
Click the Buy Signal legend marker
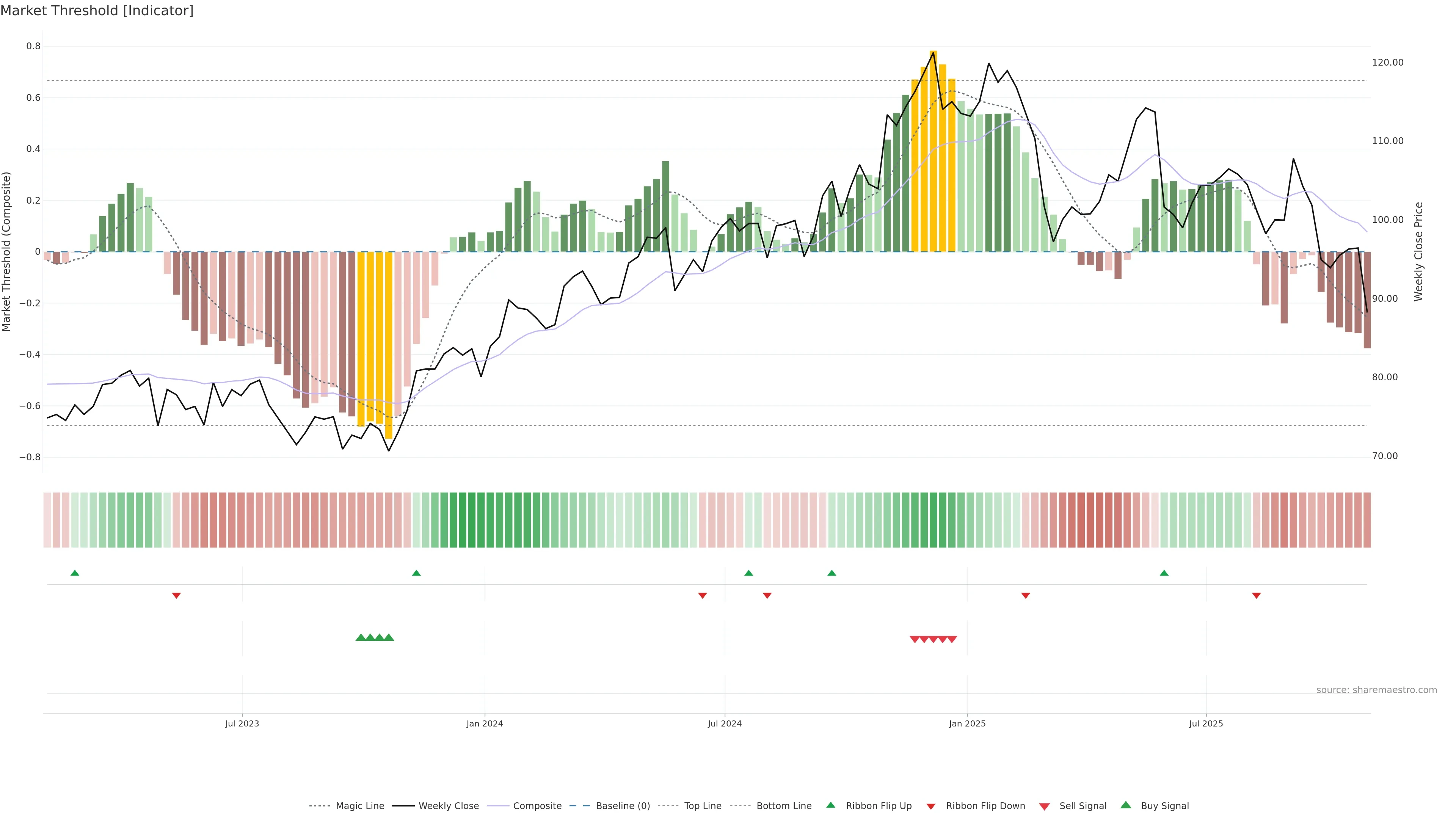click(1126, 805)
